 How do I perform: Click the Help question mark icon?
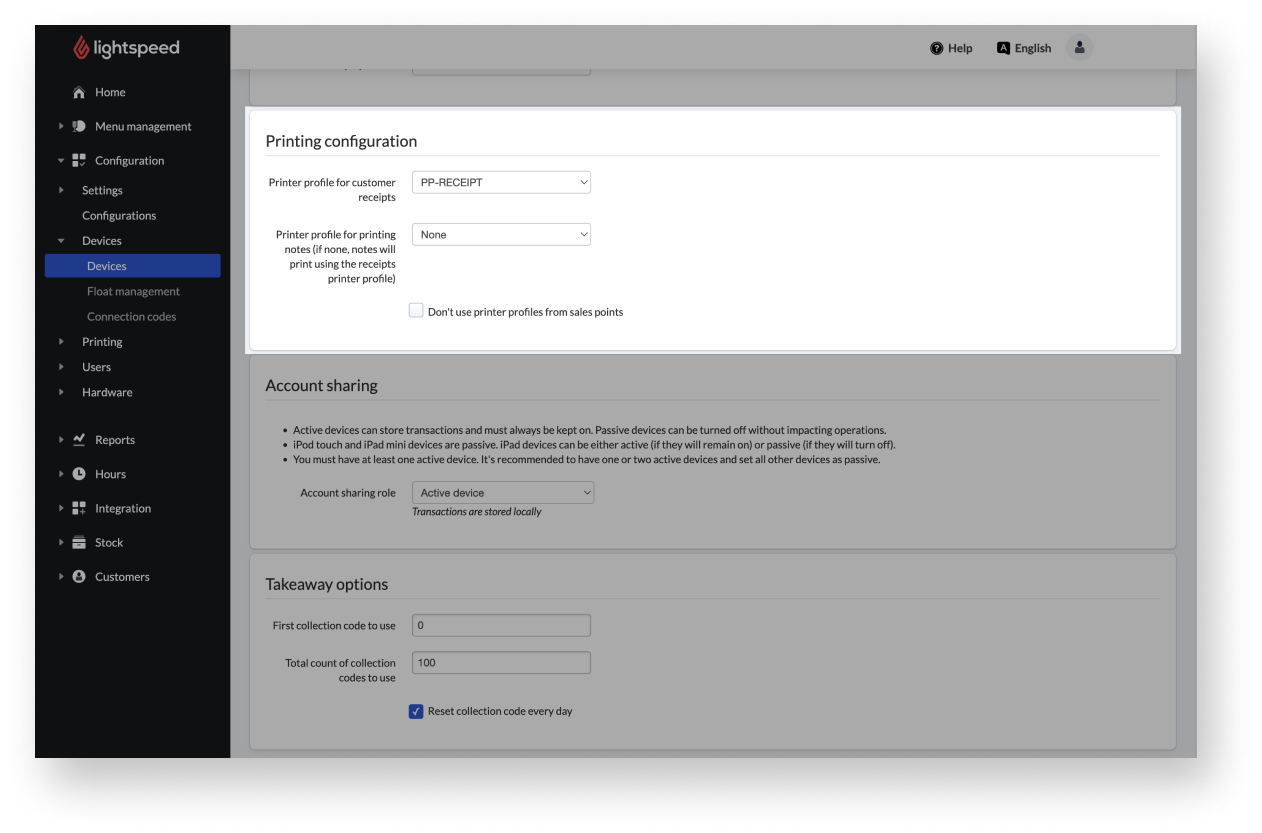[x=937, y=48]
